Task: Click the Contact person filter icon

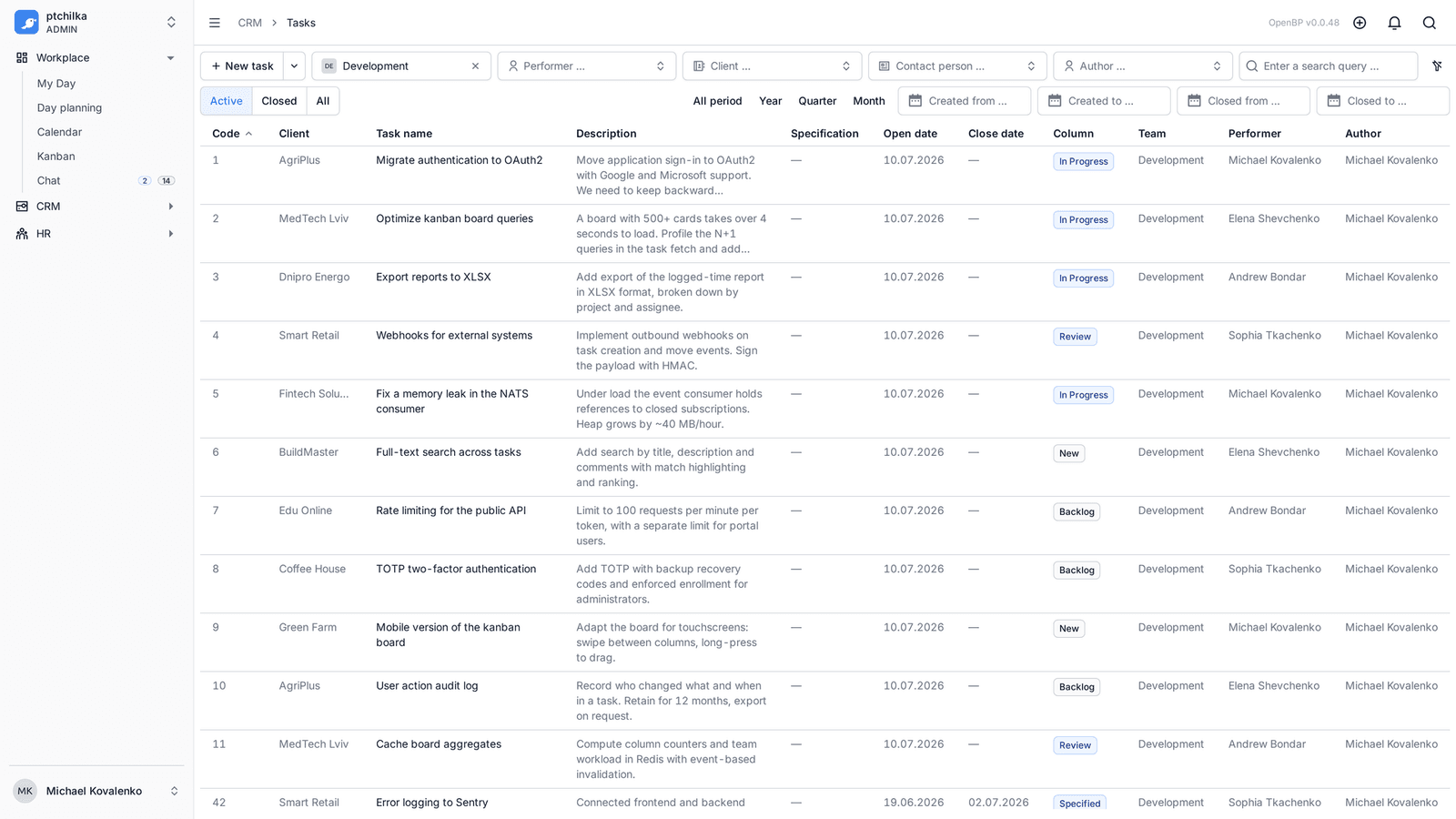Action: click(x=885, y=66)
